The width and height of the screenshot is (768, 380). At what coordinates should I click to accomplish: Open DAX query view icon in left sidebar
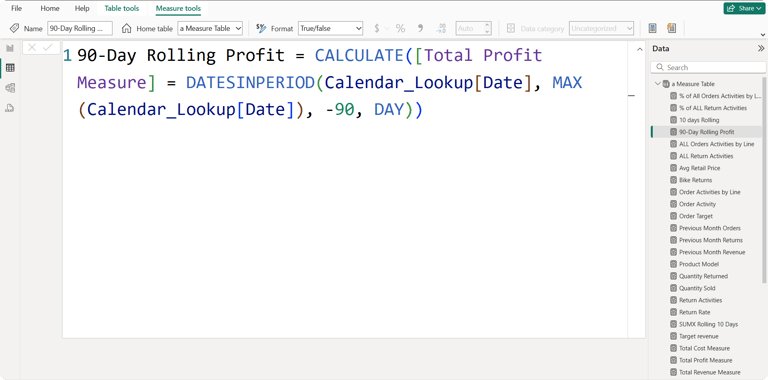point(10,108)
